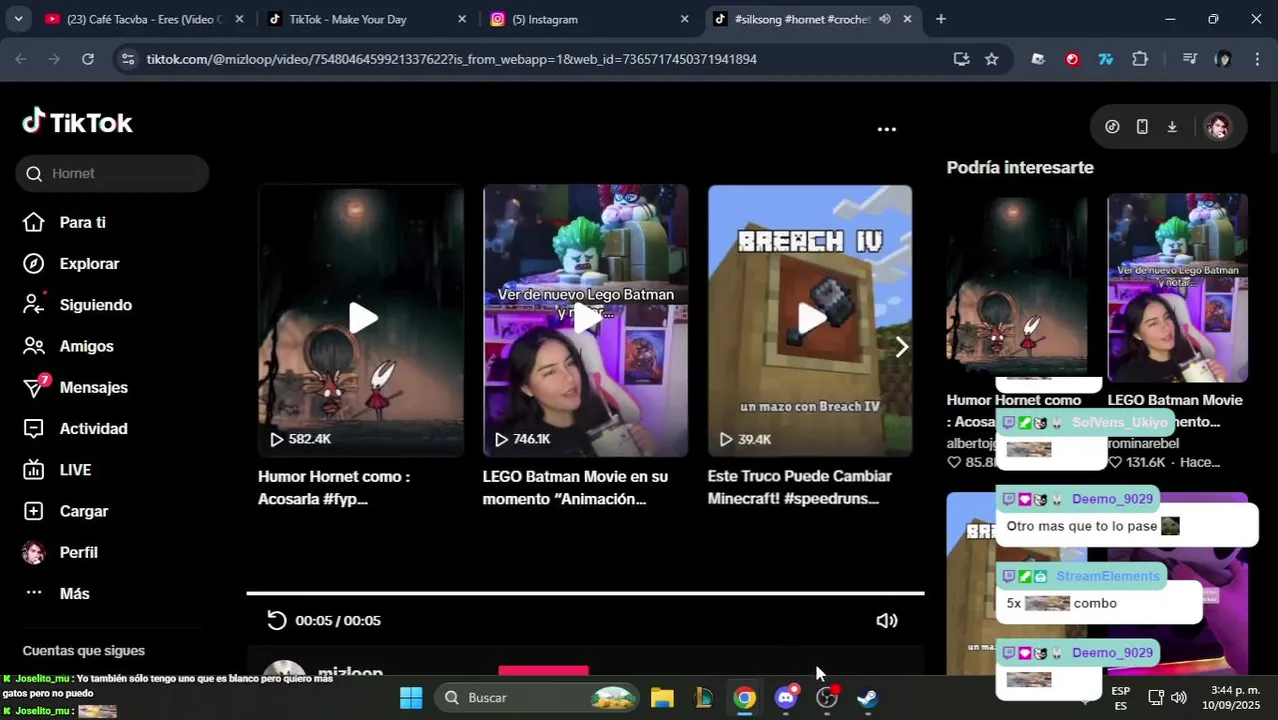Open the Extensions puzzle menu
This screenshot has width=1278, height=720.
tap(1140, 59)
